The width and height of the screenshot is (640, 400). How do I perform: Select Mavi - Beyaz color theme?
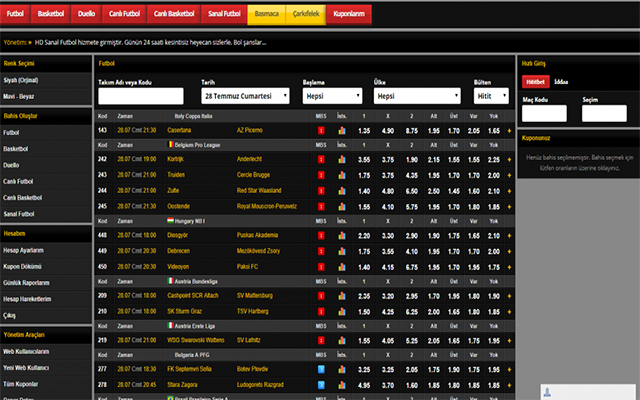point(22,96)
